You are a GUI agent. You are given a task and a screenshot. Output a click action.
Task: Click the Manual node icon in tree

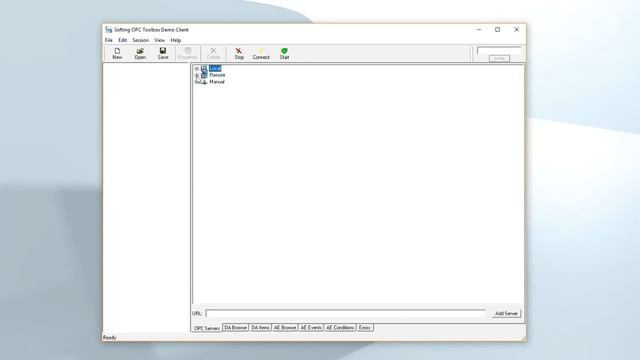point(204,82)
